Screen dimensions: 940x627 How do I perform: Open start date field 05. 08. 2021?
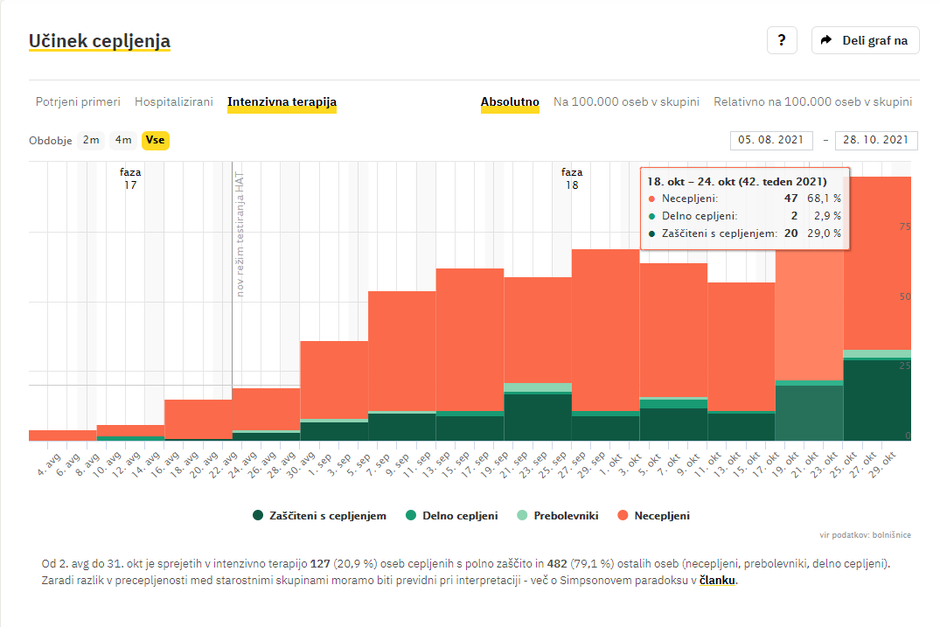tap(771, 141)
